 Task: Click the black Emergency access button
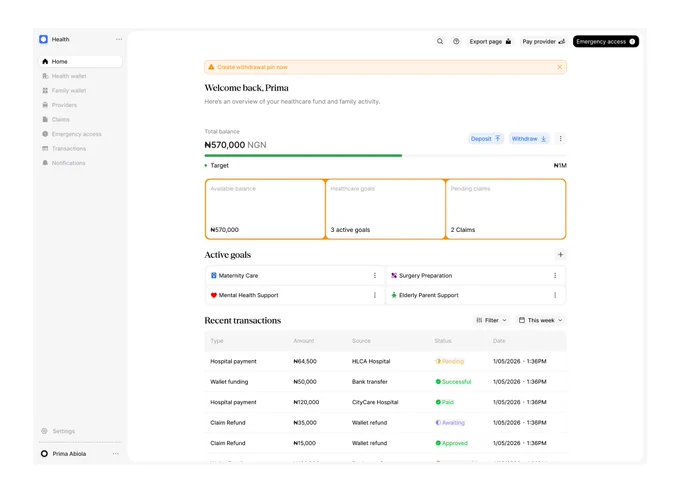click(605, 42)
